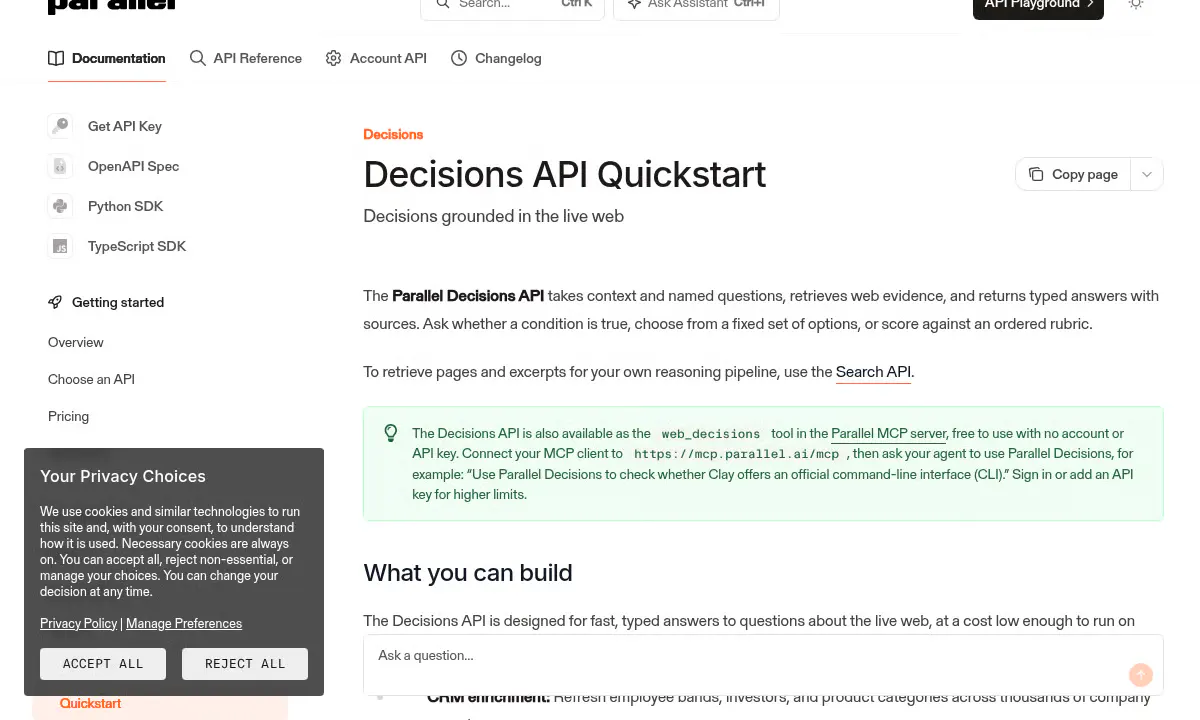Open the TypeScript SDK sidebar link
Viewport: 1200px width, 720px height.
click(137, 246)
